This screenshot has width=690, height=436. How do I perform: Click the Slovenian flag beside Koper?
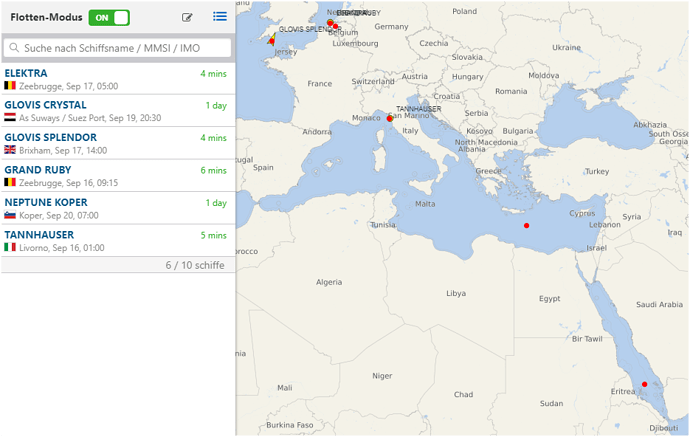coord(10,215)
